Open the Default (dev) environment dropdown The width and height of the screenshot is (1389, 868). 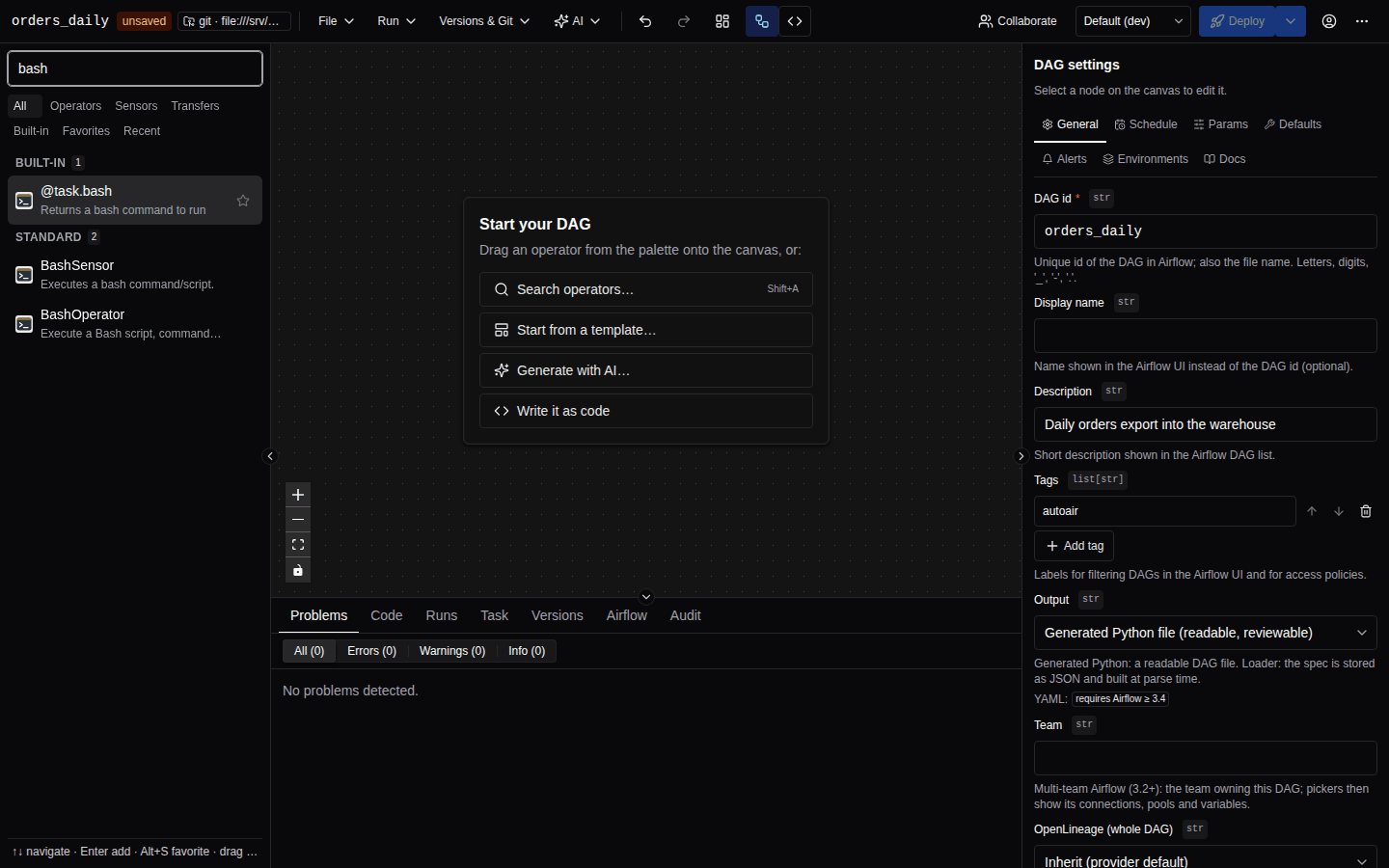coord(1133,21)
